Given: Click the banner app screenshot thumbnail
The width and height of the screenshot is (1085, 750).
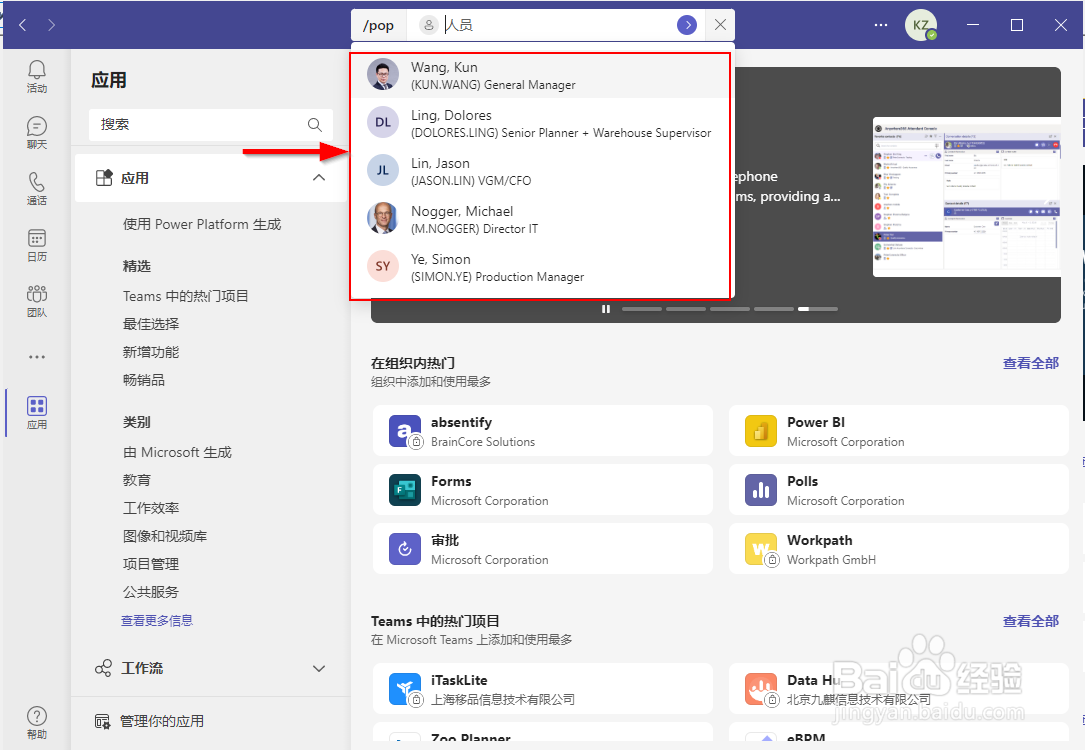Looking at the screenshot, I should [967, 196].
